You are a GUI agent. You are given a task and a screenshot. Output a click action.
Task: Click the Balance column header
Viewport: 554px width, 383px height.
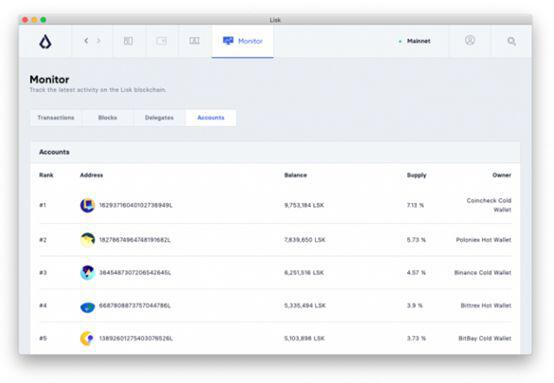click(x=296, y=175)
